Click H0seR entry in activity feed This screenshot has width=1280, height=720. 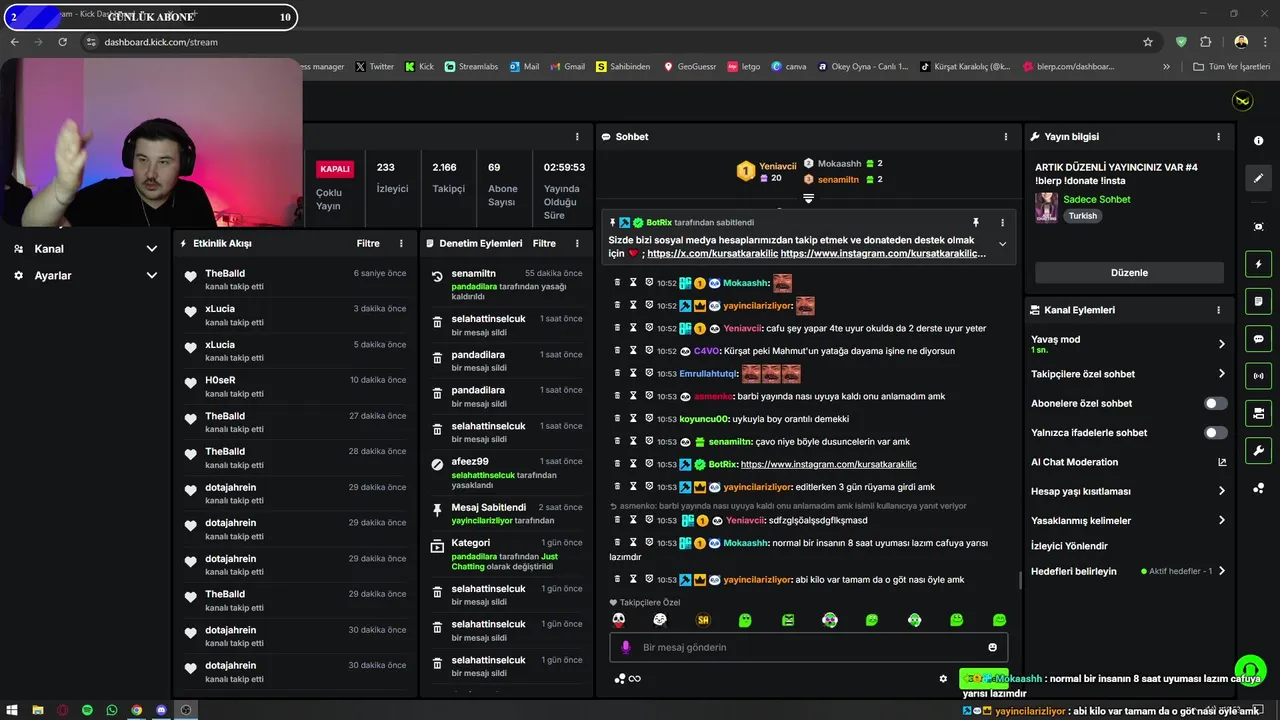295,386
